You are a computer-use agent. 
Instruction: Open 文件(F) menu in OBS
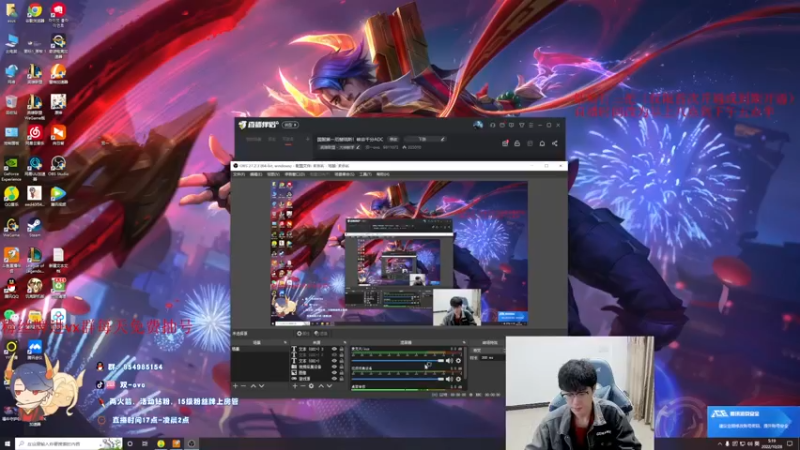(239, 174)
